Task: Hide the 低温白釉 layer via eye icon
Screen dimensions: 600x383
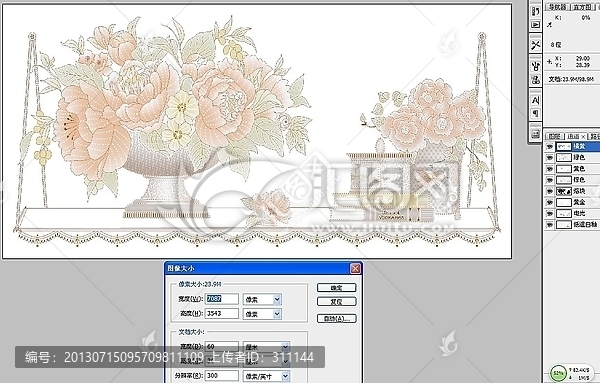Action: 549,225
